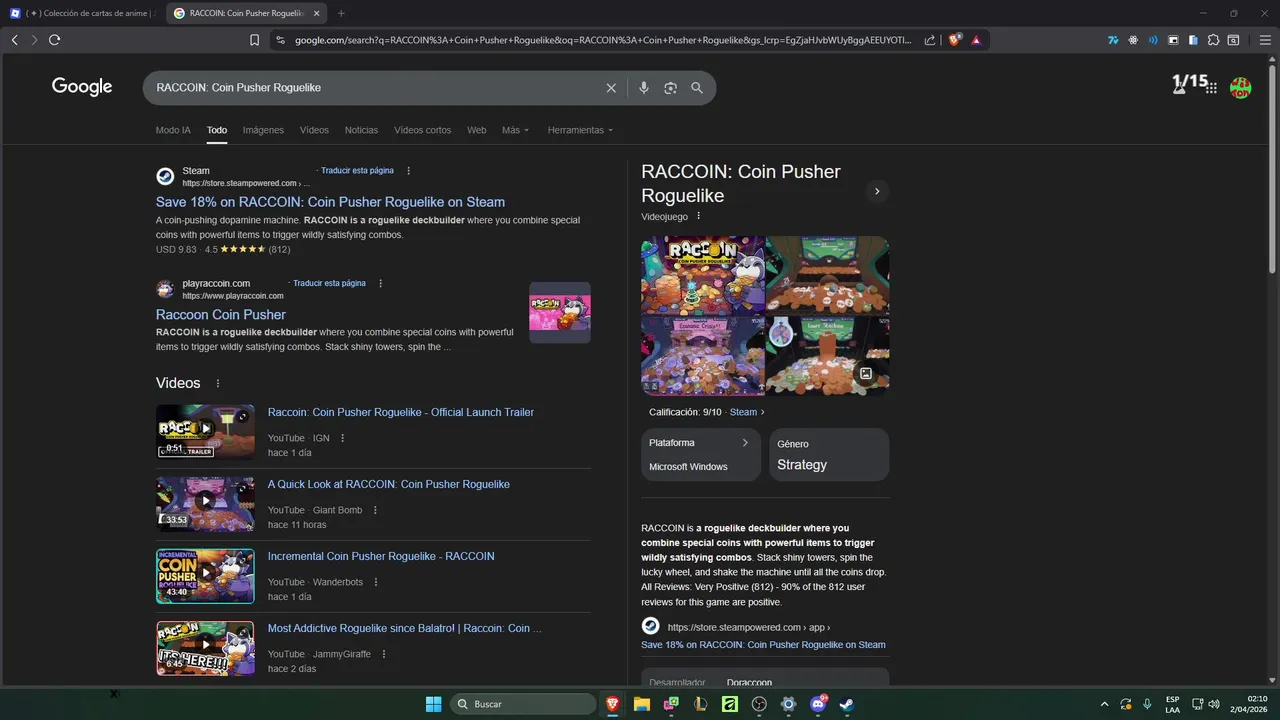Click the magnifying glass search button
The width and height of the screenshot is (1280, 720).
coord(697,88)
